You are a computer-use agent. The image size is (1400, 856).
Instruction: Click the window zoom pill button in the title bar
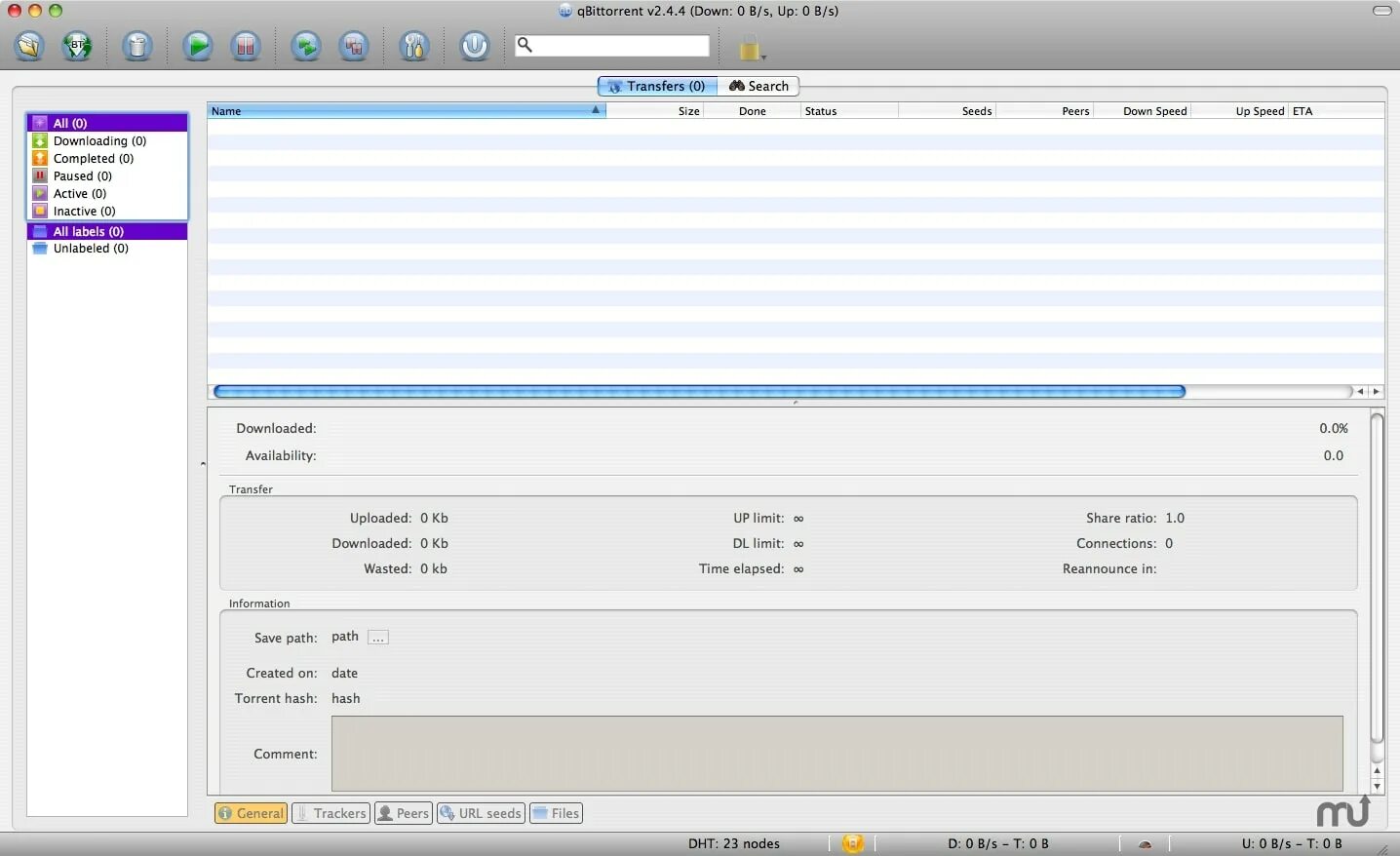[1381, 11]
